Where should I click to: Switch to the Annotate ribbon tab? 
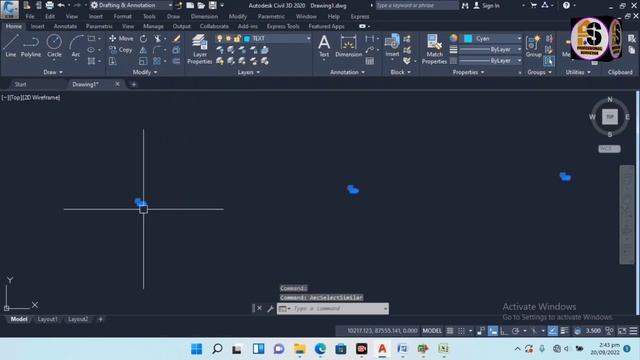pos(65,26)
